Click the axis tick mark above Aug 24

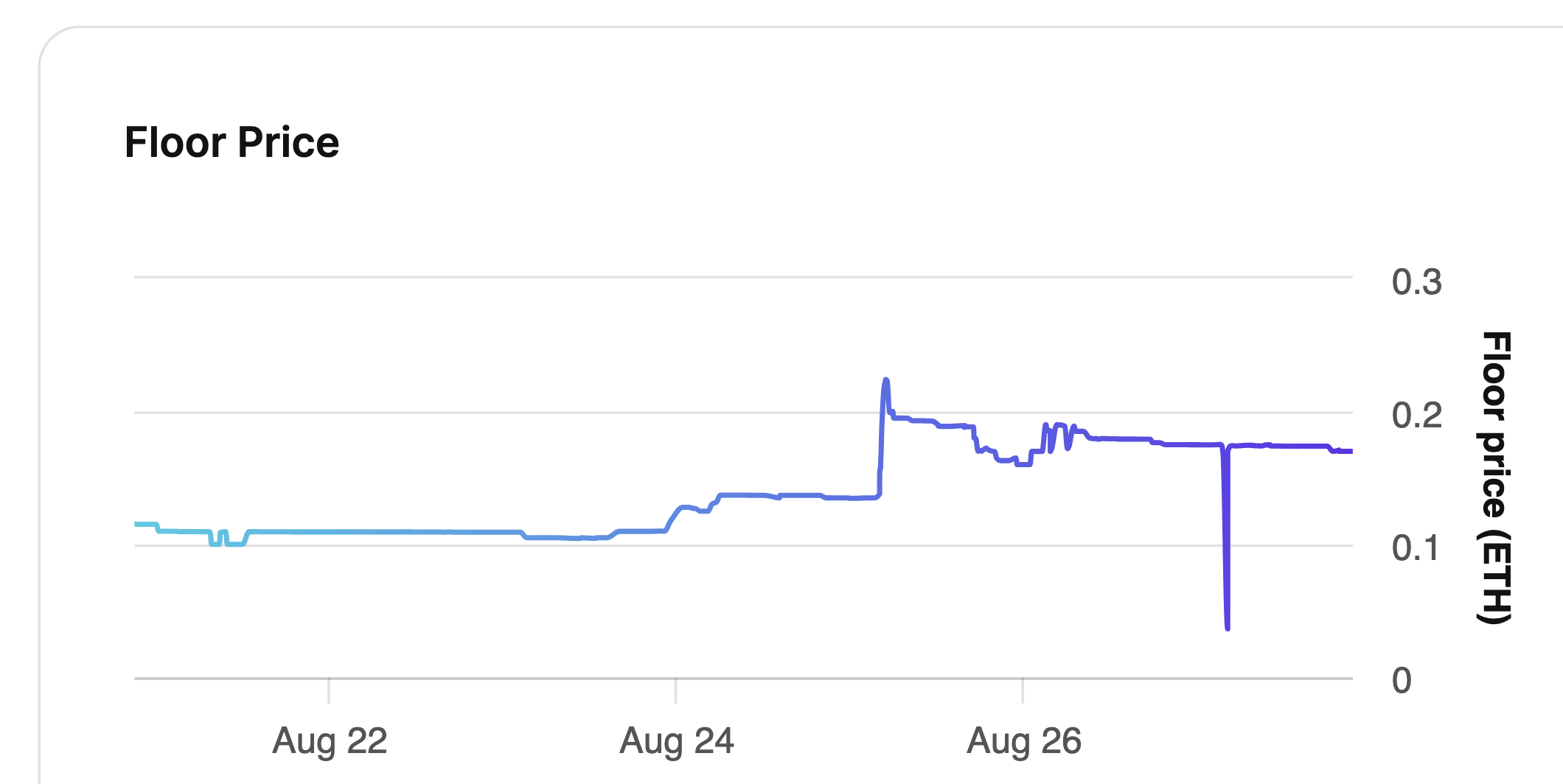676,690
